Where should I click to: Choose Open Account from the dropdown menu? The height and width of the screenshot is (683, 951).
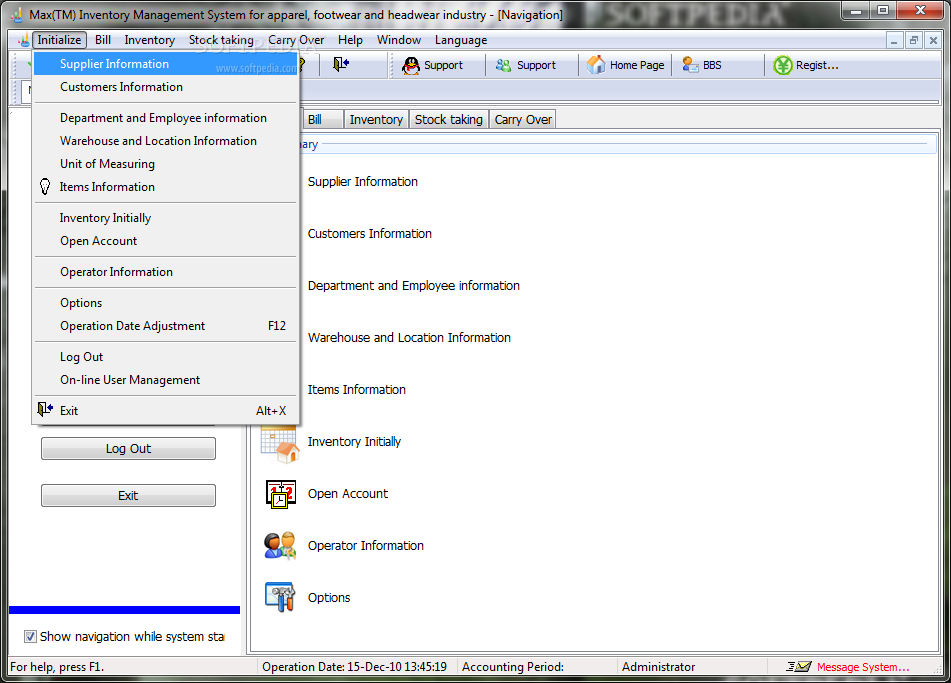pos(166,241)
